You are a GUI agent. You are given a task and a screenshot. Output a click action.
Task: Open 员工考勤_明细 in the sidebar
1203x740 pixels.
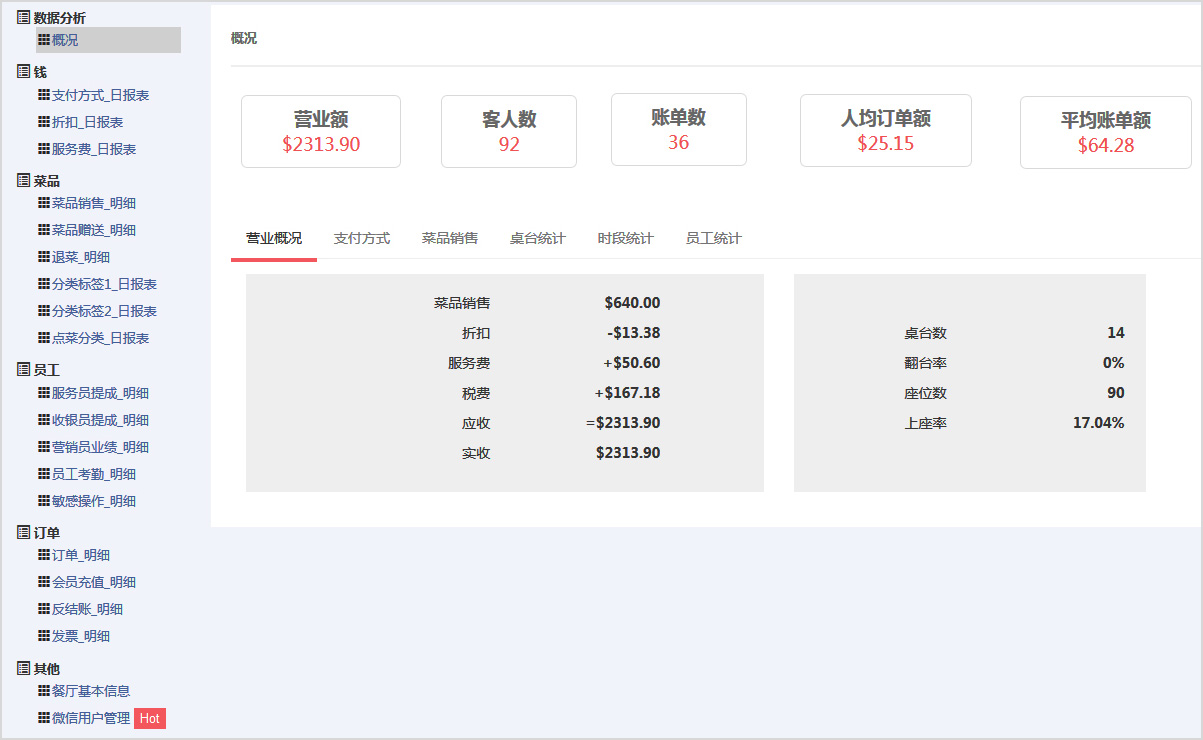coord(93,474)
